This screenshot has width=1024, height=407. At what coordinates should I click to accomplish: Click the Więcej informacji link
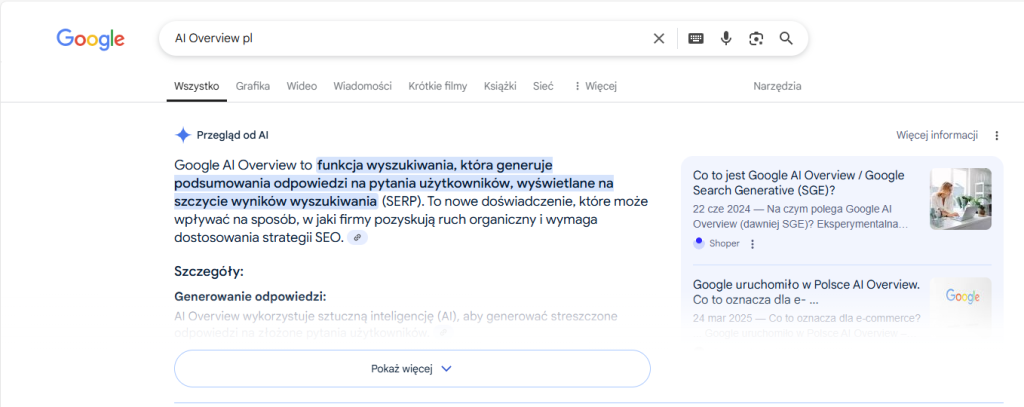click(937, 135)
